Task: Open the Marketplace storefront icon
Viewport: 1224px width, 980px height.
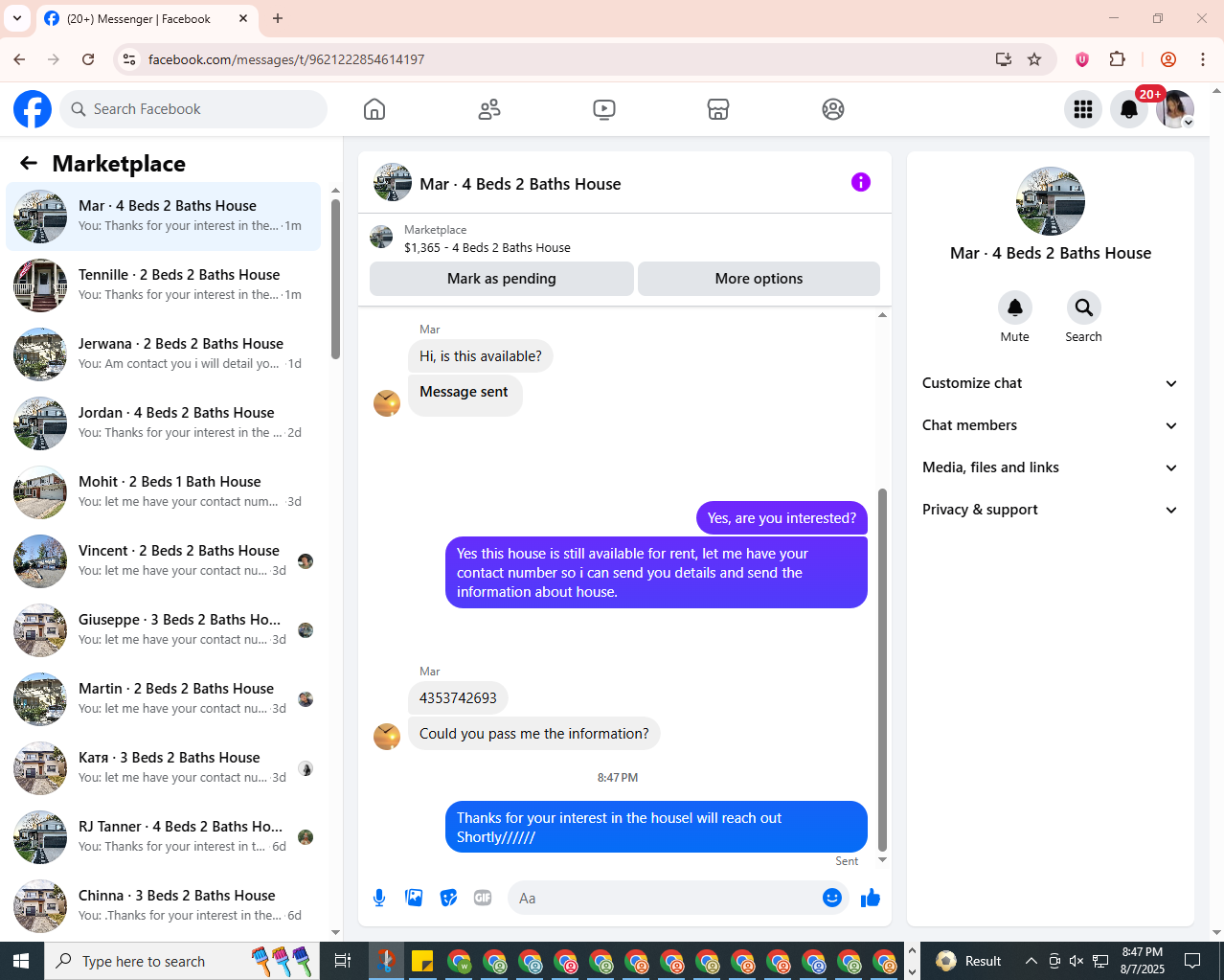Action: click(x=718, y=109)
